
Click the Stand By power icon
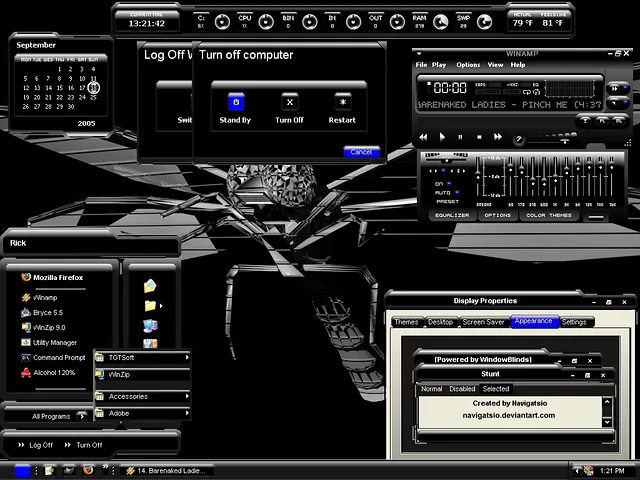click(x=235, y=101)
